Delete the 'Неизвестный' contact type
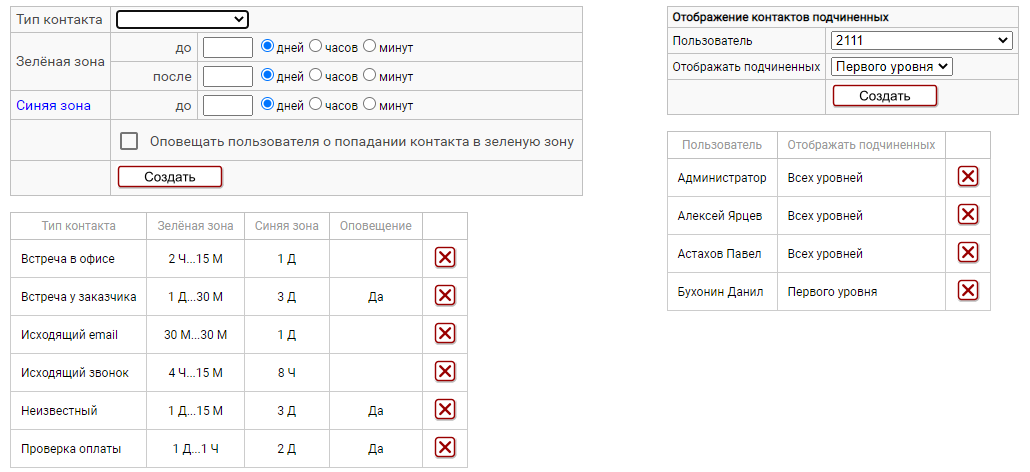The height and width of the screenshot is (472, 1030). click(x=445, y=410)
